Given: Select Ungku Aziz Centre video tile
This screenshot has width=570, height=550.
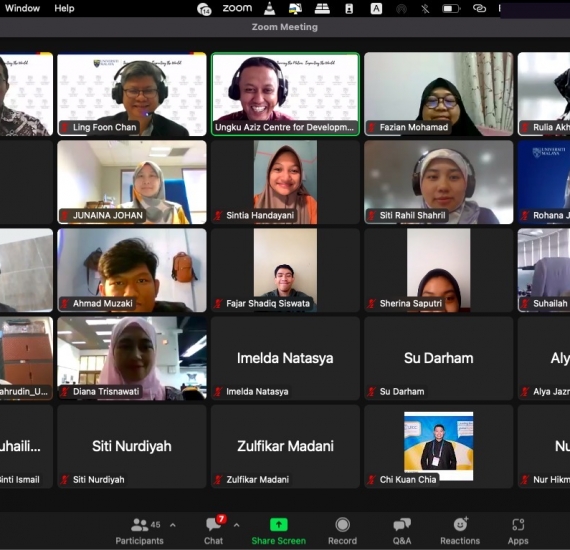Looking at the screenshot, I should point(285,94).
